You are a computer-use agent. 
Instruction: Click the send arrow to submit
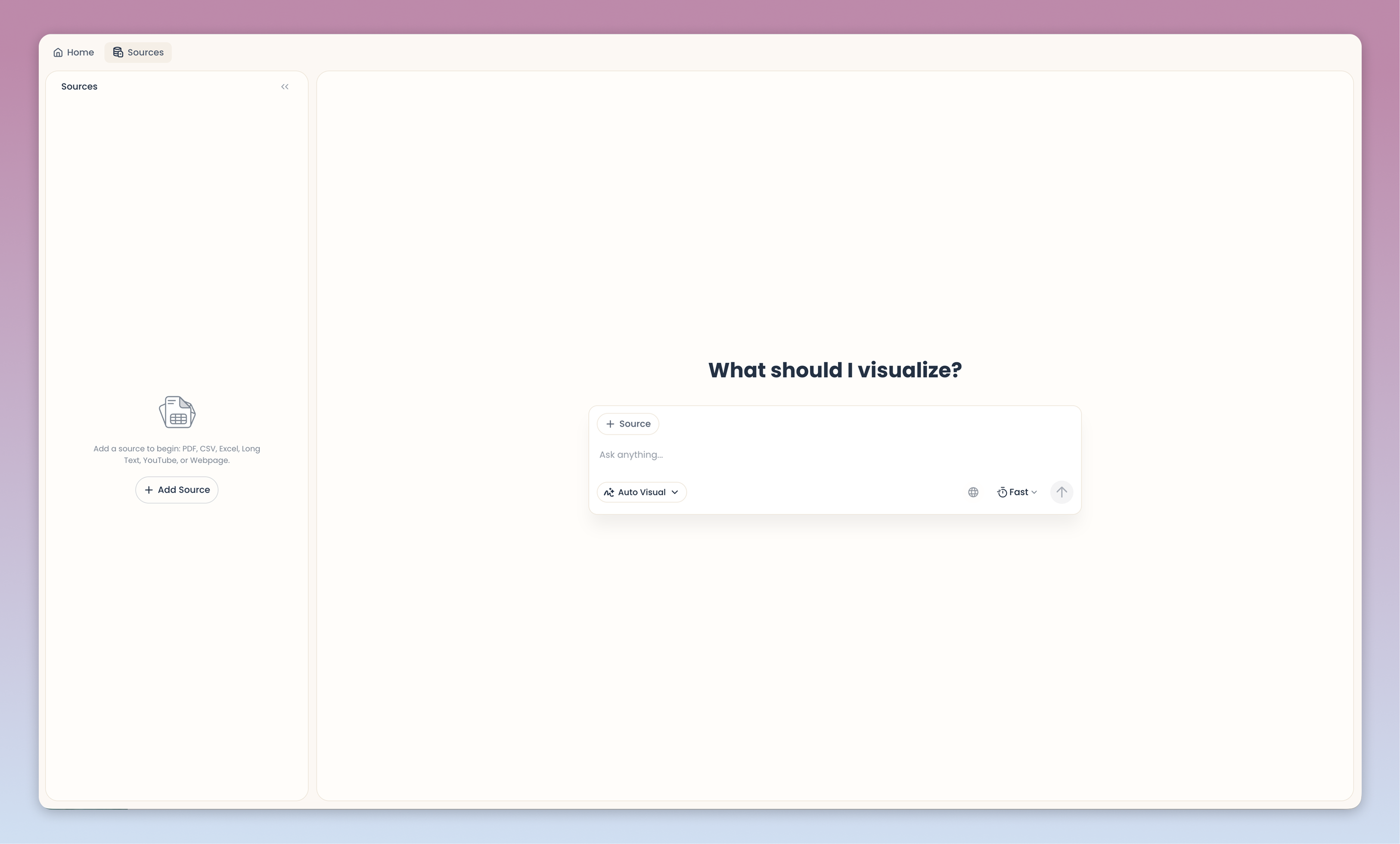(x=1062, y=492)
